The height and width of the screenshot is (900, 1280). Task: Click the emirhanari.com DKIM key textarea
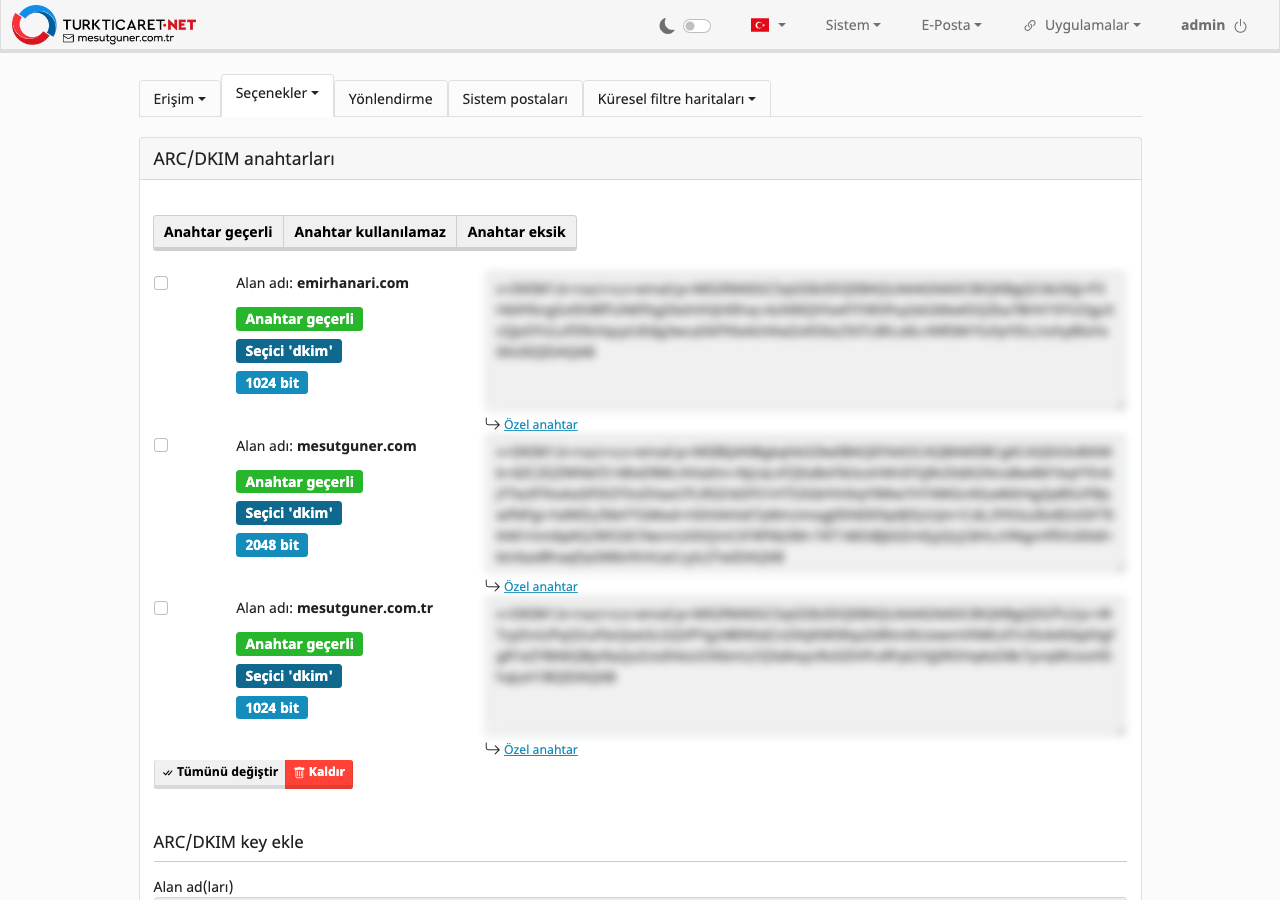(805, 340)
